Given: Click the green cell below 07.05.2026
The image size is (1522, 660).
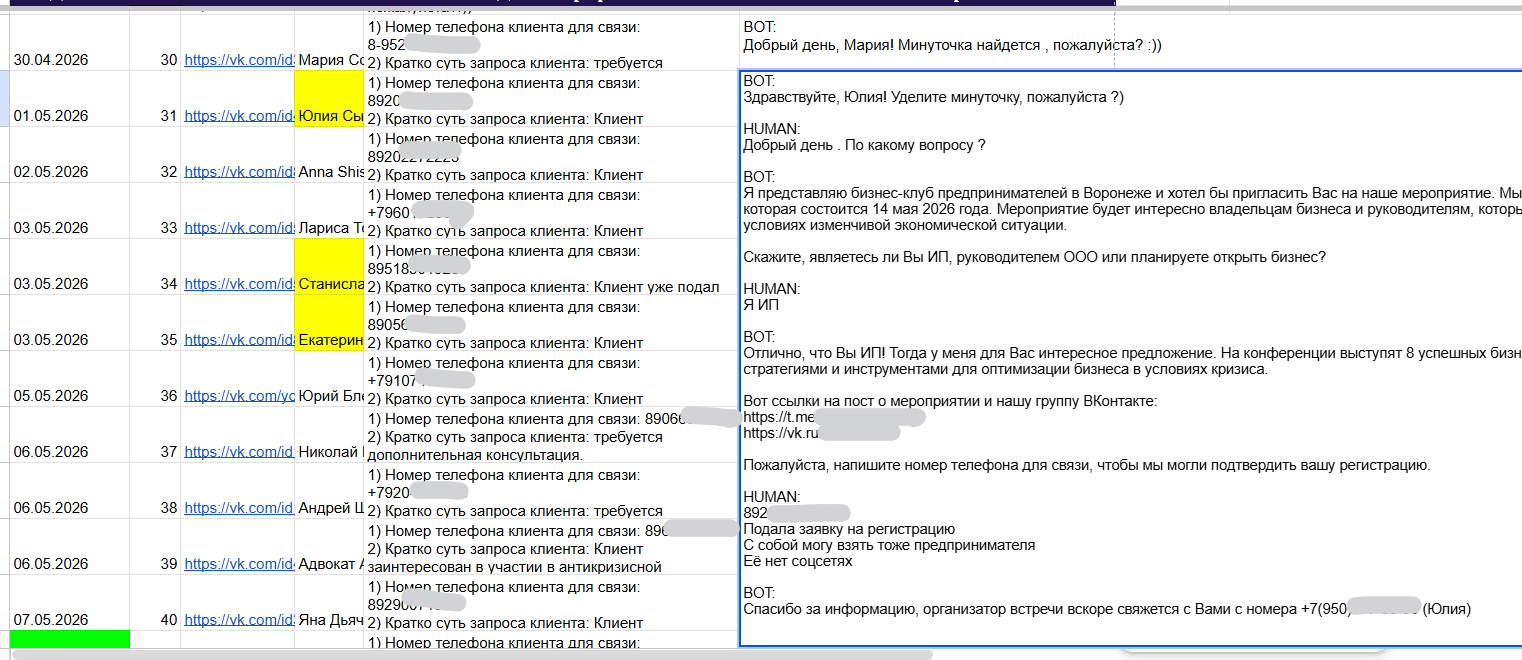Looking at the screenshot, I should [x=69, y=639].
